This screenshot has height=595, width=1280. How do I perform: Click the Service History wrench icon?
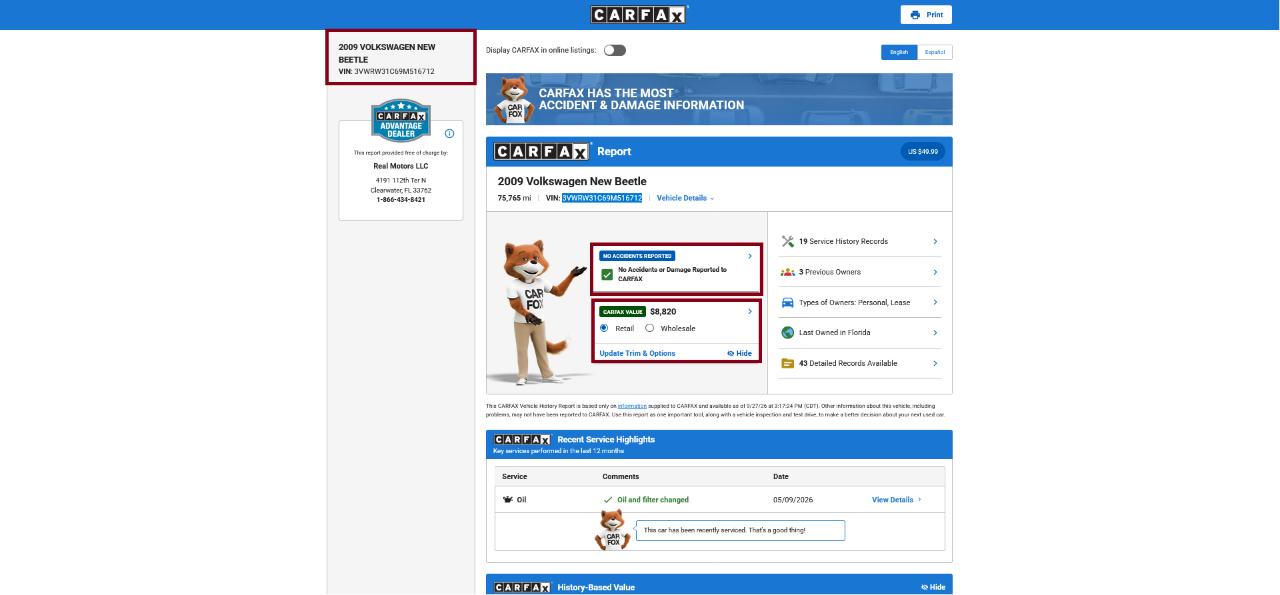(x=787, y=241)
